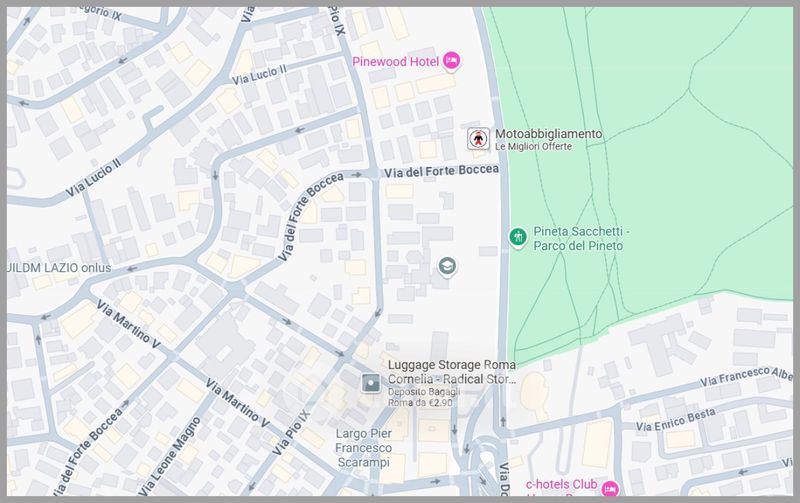This screenshot has width=800, height=503.
Task: Select the gray graduation cap school marker
Action: click(446, 266)
